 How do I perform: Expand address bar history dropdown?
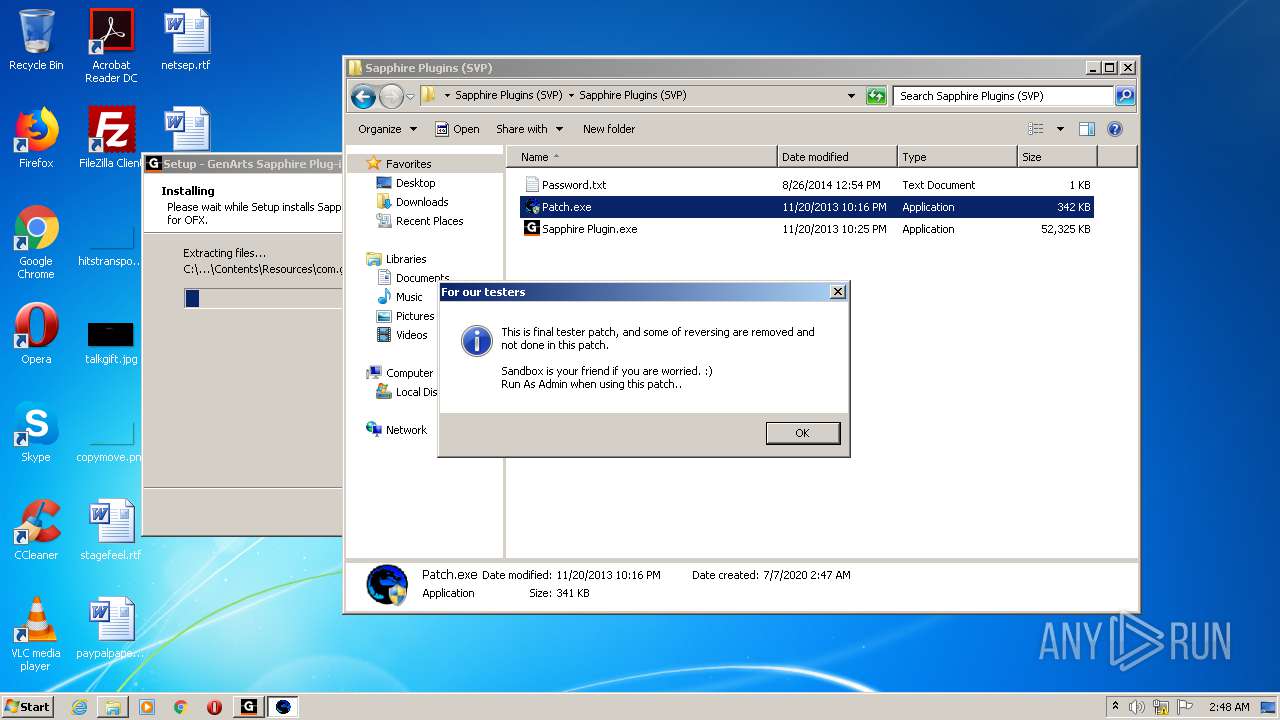tap(851, 96)
